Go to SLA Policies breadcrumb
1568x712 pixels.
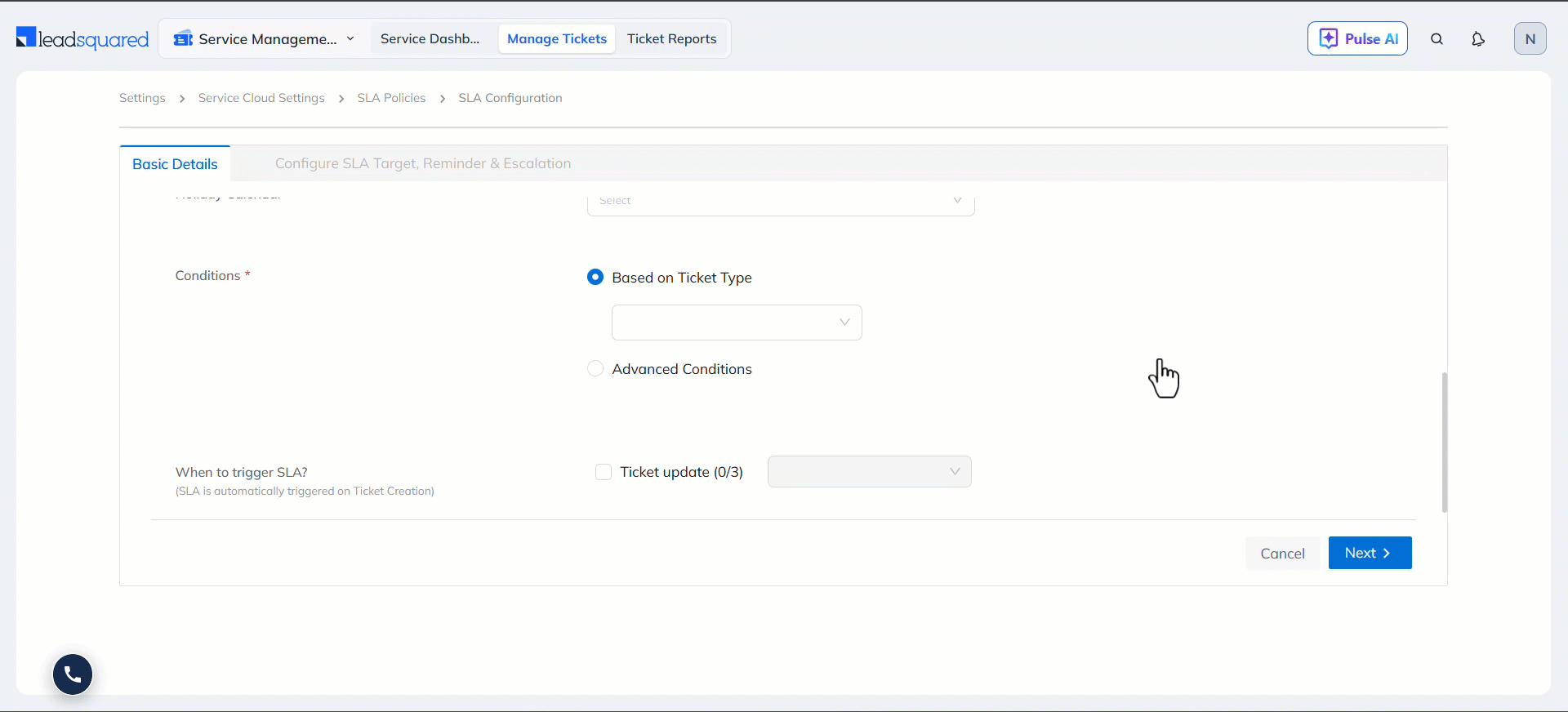point(391,98)
